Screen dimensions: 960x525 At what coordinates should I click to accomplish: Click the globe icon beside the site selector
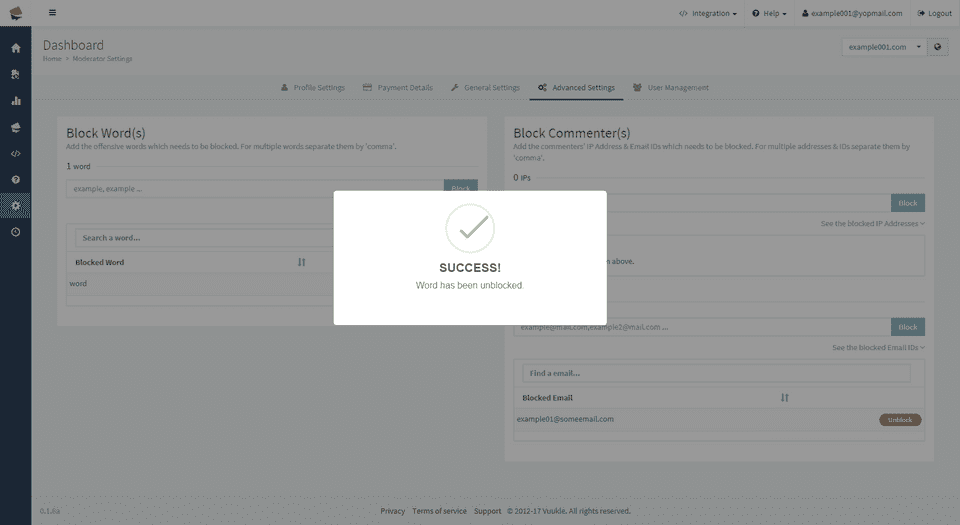937,47
